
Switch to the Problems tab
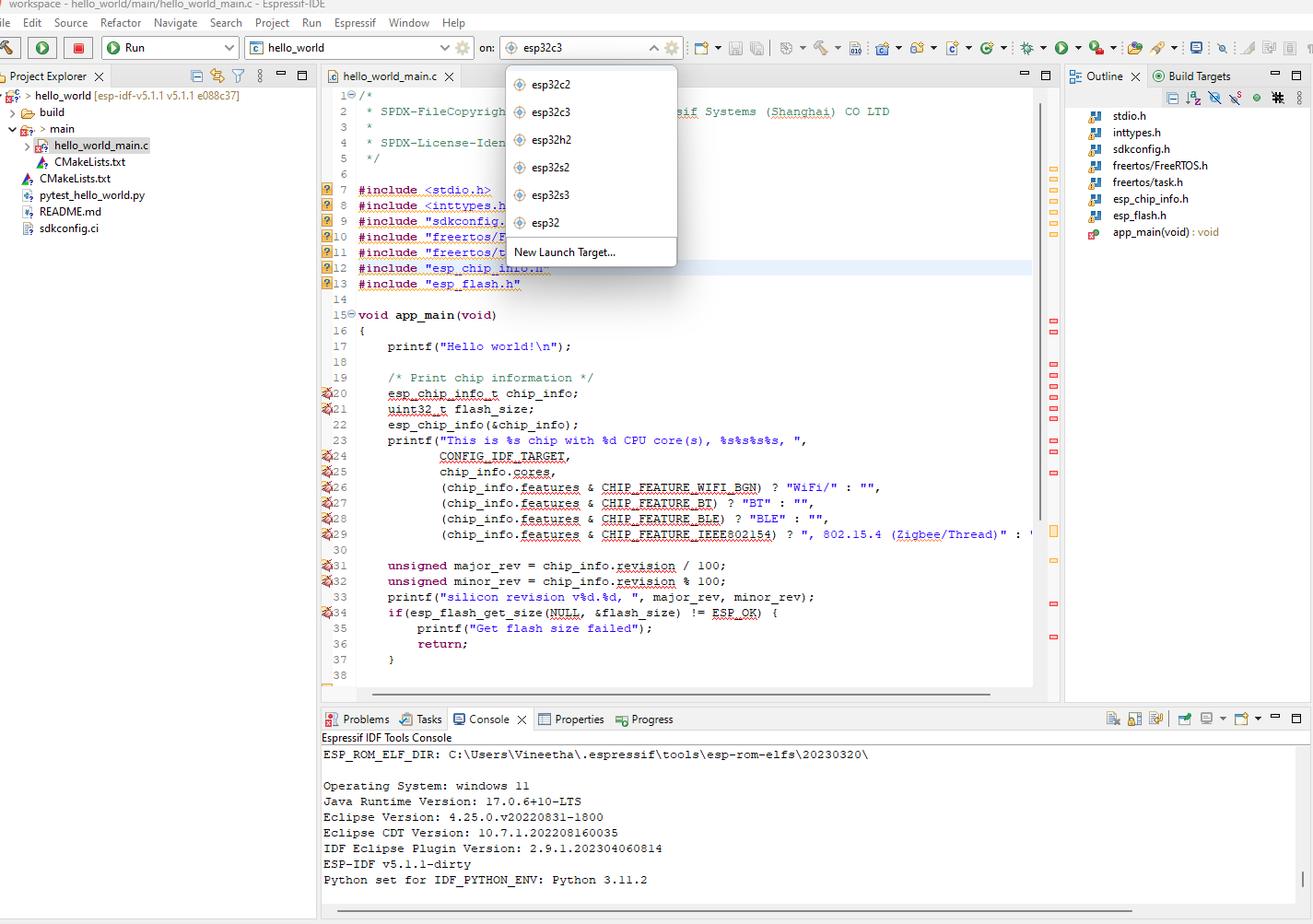click(x=357, y=719)
